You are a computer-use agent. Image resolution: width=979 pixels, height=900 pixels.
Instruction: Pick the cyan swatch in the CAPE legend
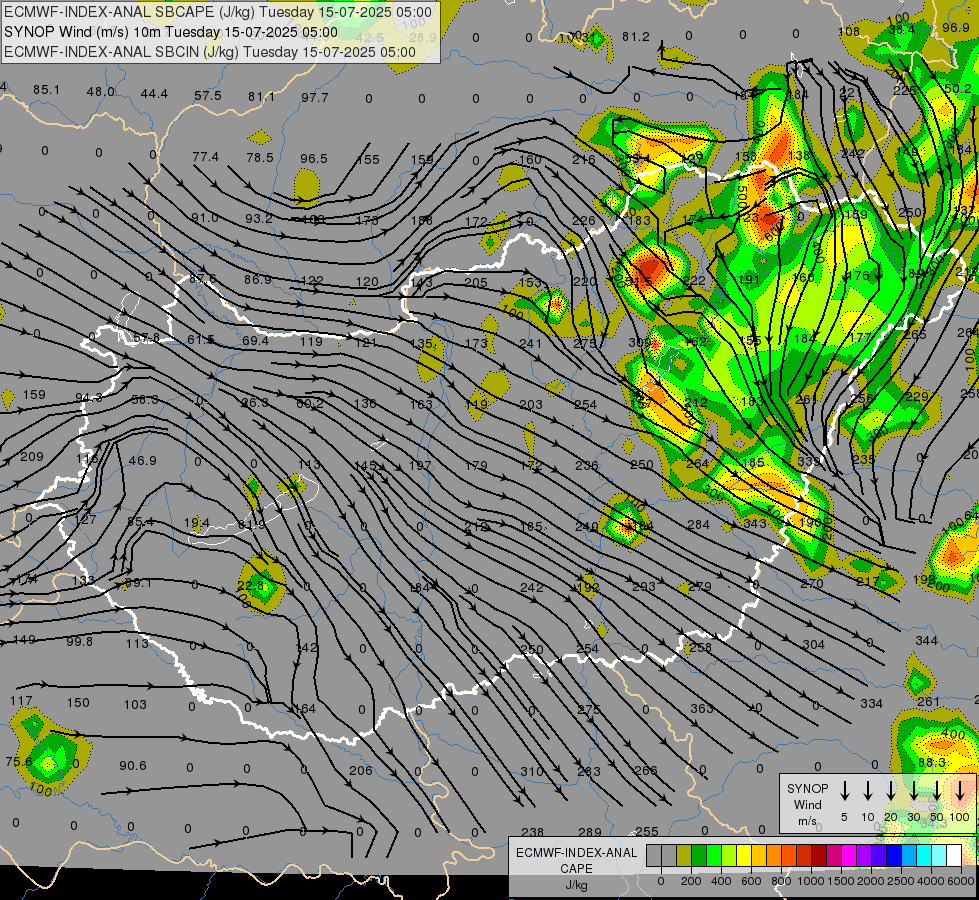(923, 856)
